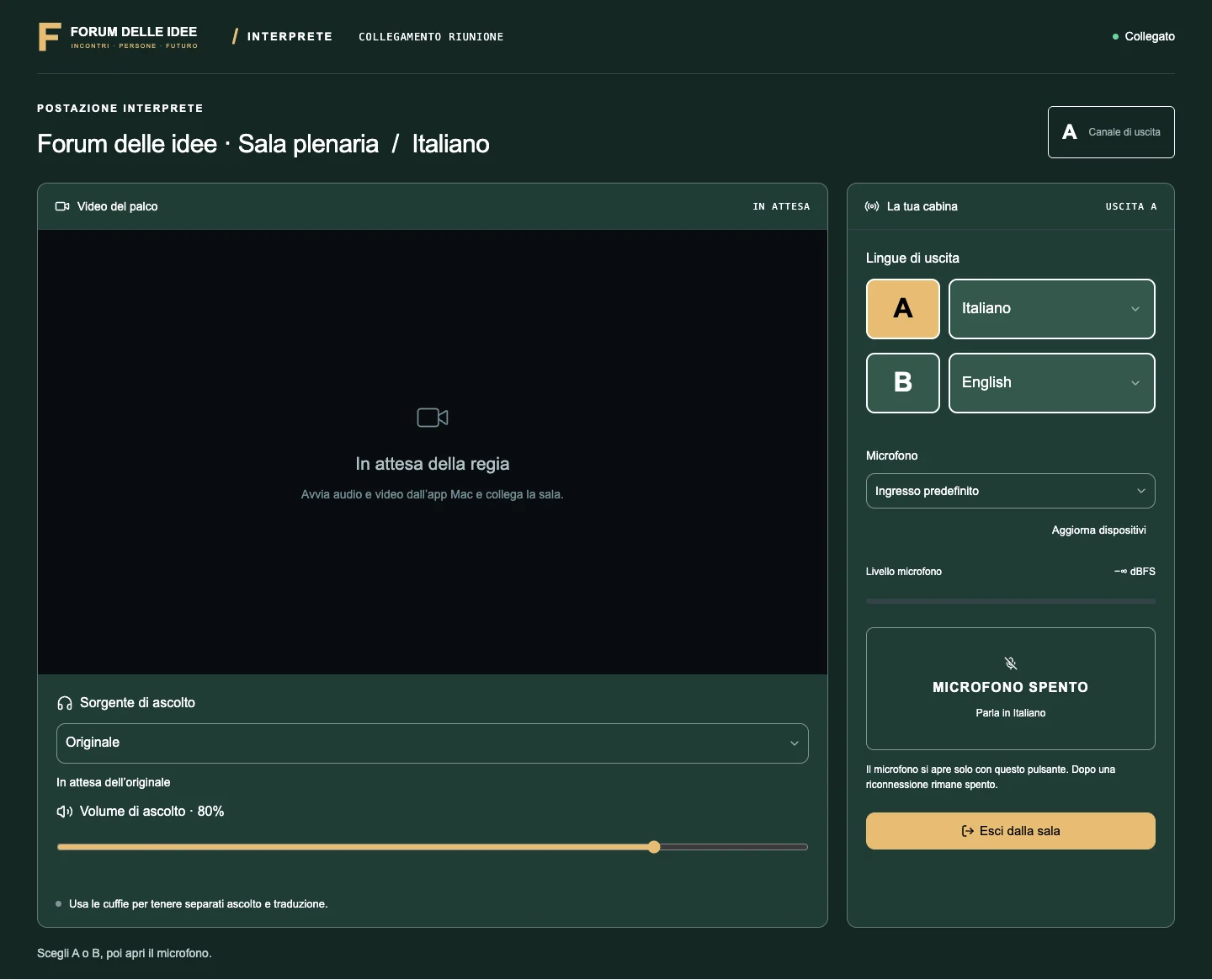Click the '−∞ dBFS' microphone level value
Viewport: 1212px width, 980px height.
click(x=1135, y=572)
